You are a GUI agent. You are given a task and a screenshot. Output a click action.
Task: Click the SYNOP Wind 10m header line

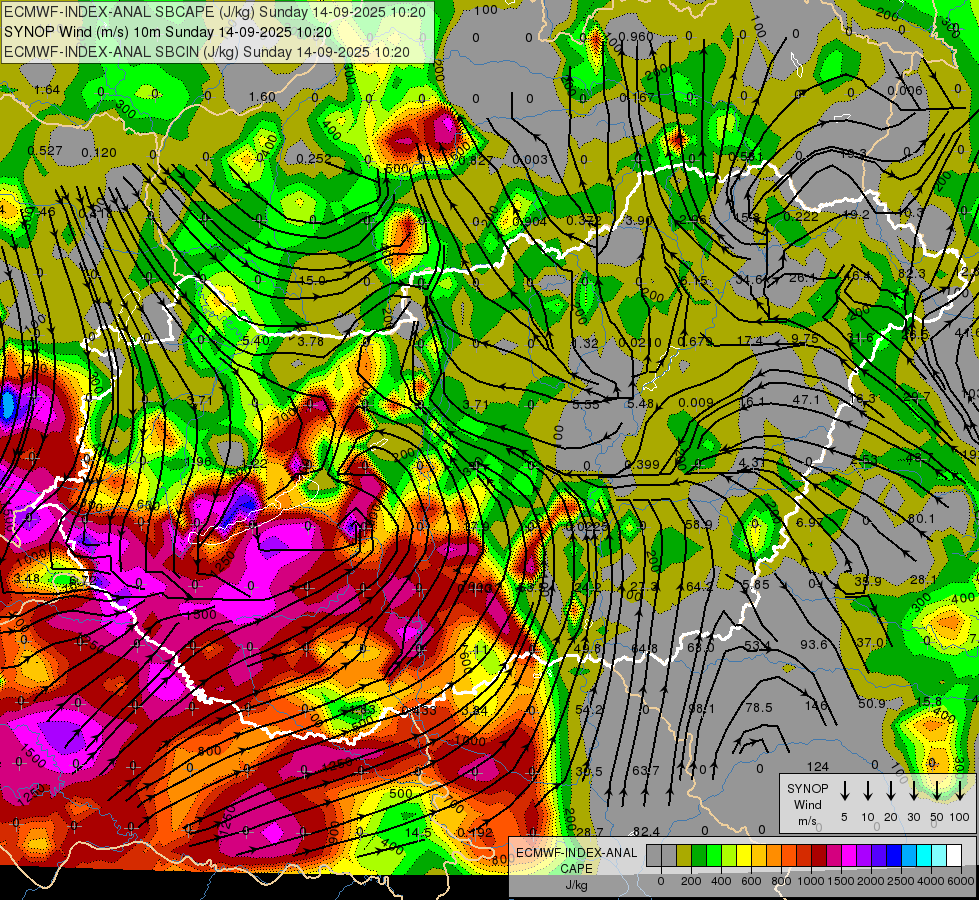click(167, 32)
